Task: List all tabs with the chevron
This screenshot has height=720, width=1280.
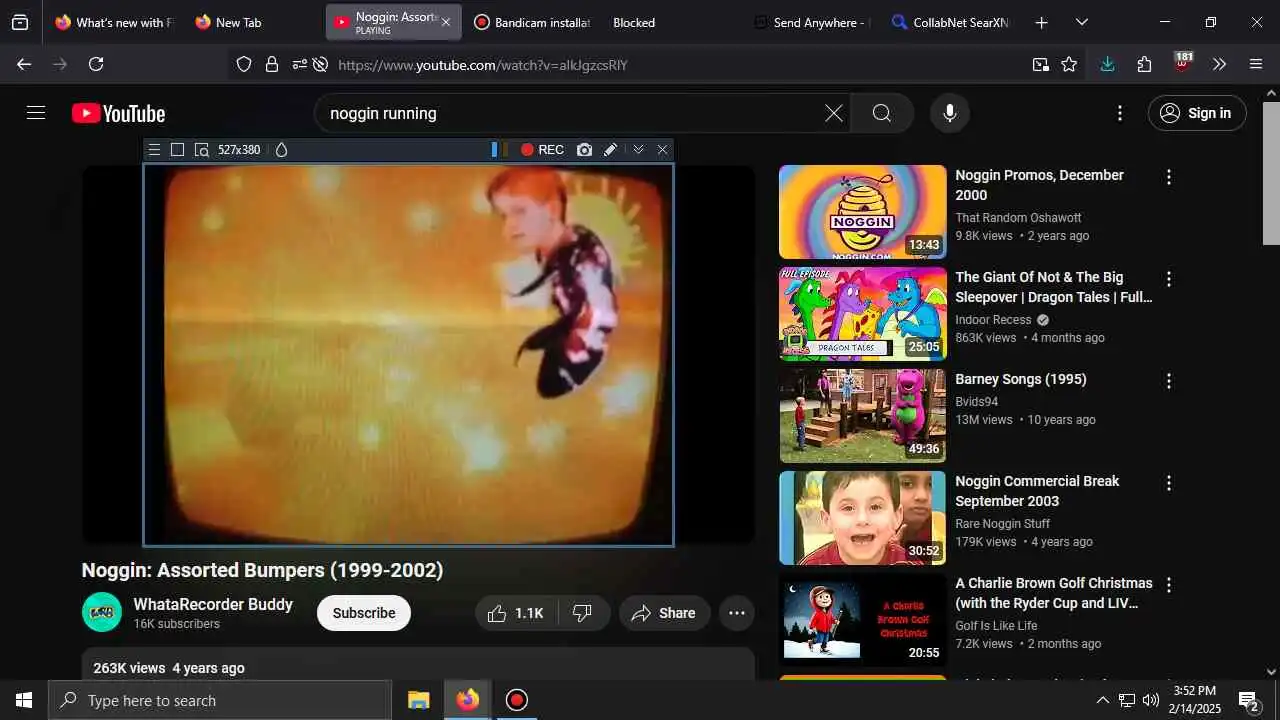Action: coord(1082,22)
